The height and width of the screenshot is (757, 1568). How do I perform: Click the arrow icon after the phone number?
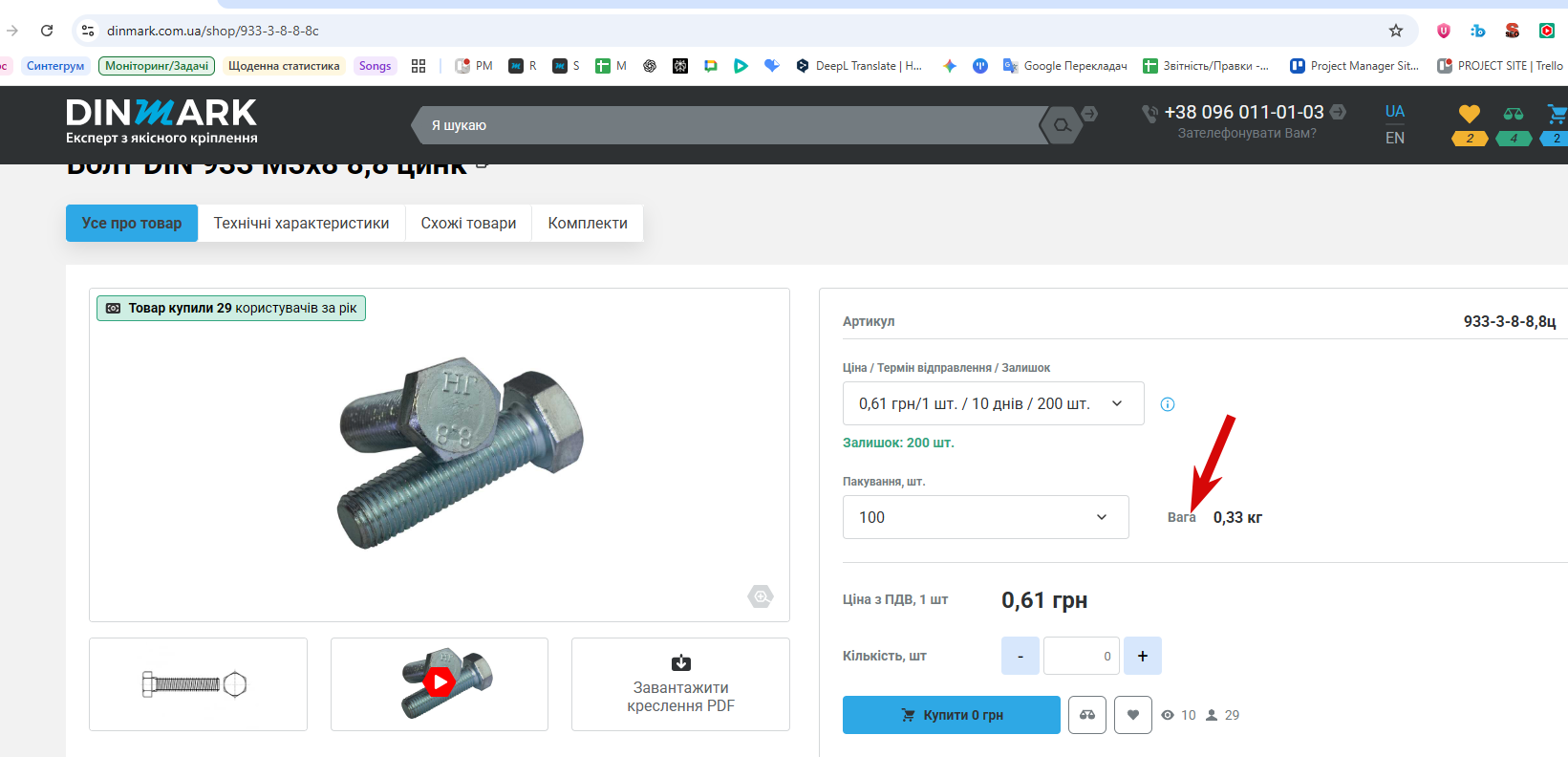(1339, 112)
